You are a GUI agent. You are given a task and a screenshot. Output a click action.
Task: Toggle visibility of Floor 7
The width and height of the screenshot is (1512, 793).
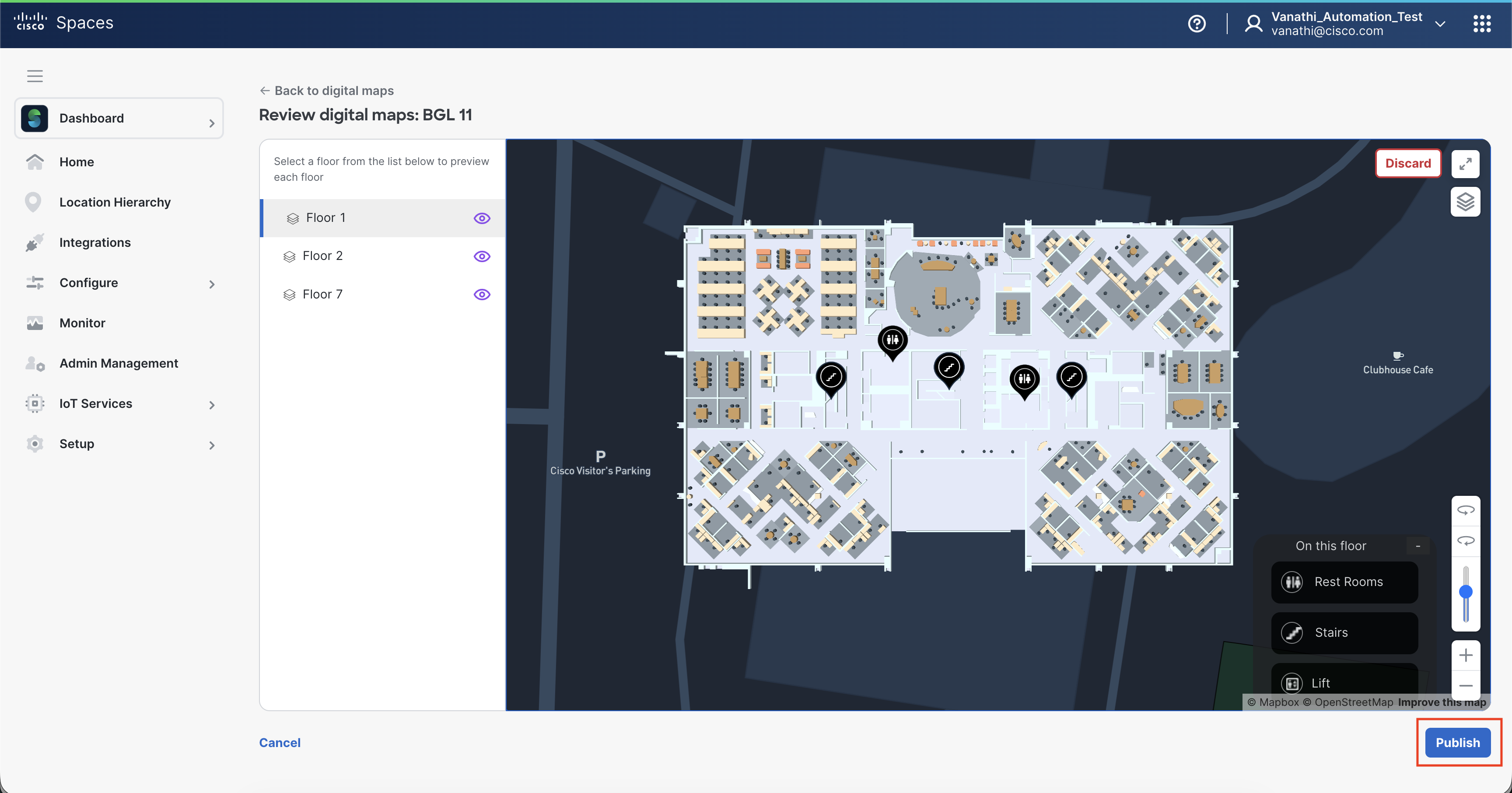pyautogui.click(x=482, y=295)
